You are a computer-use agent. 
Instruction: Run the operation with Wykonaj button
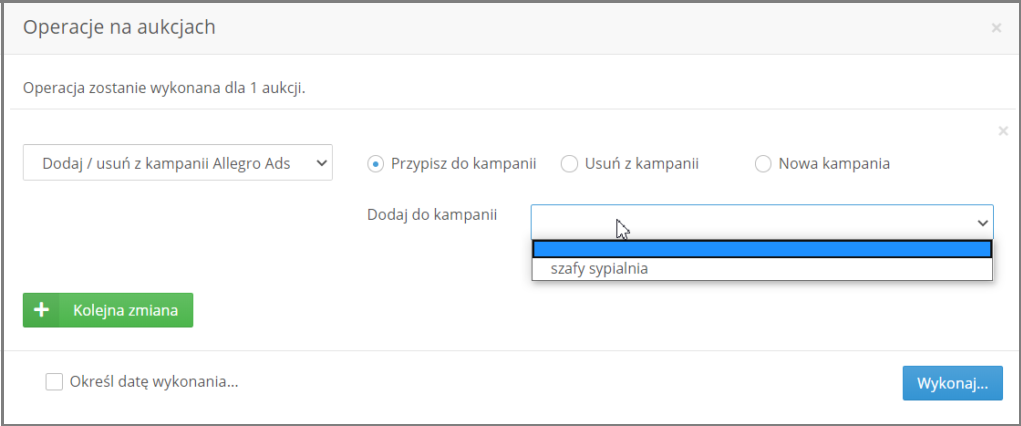click(953, 383)
